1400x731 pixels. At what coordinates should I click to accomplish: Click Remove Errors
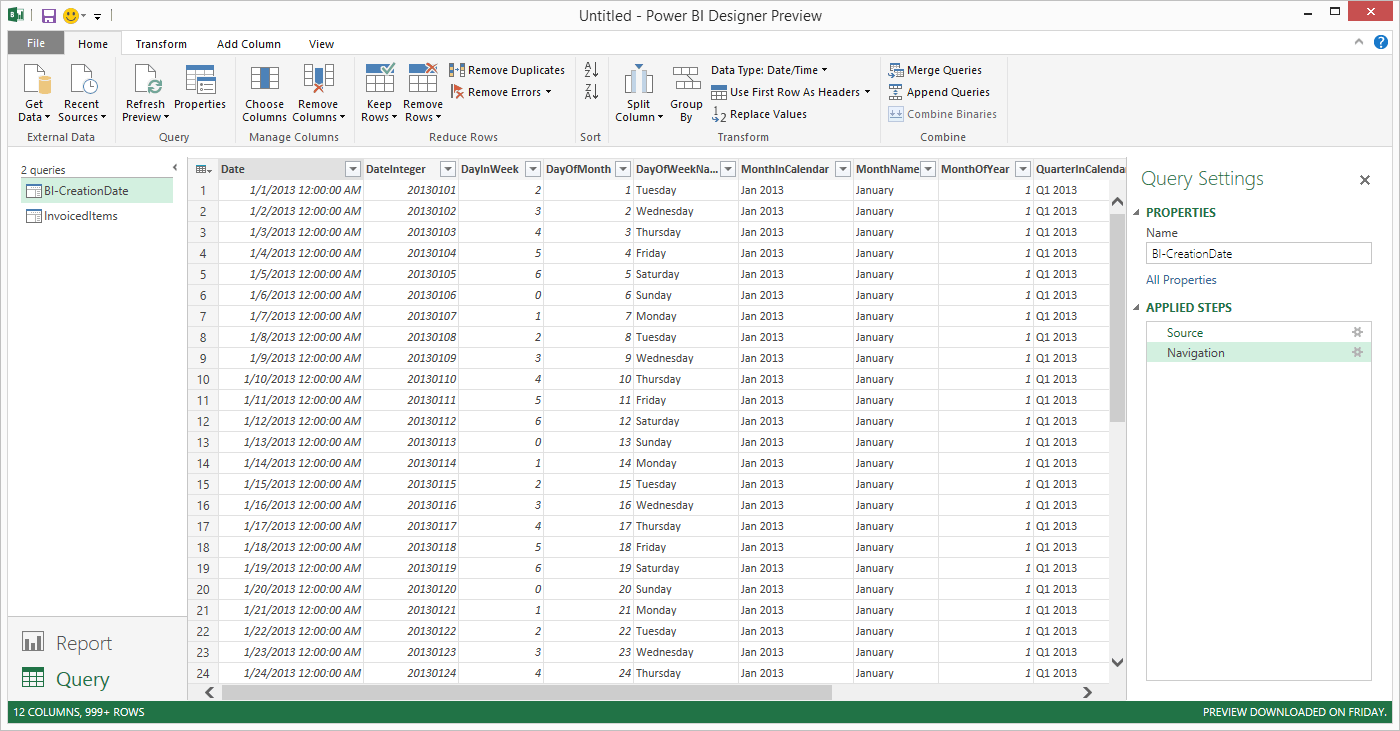pos(500,92)
